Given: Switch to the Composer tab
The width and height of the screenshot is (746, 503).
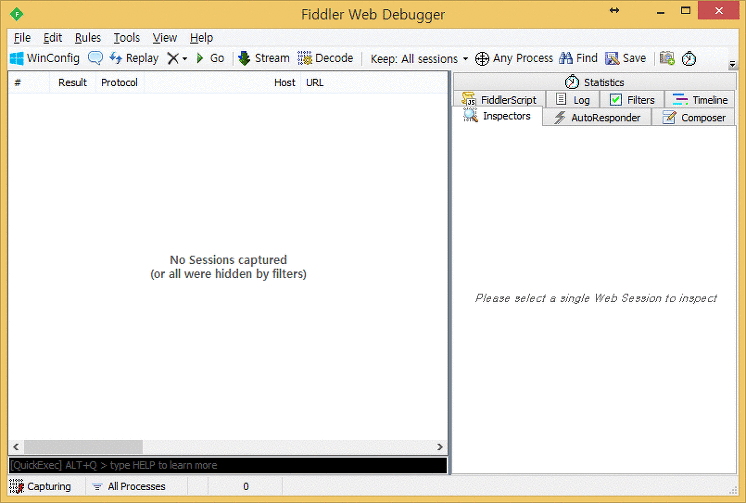Looking at the screenshot, I should [x=694, y=117].
